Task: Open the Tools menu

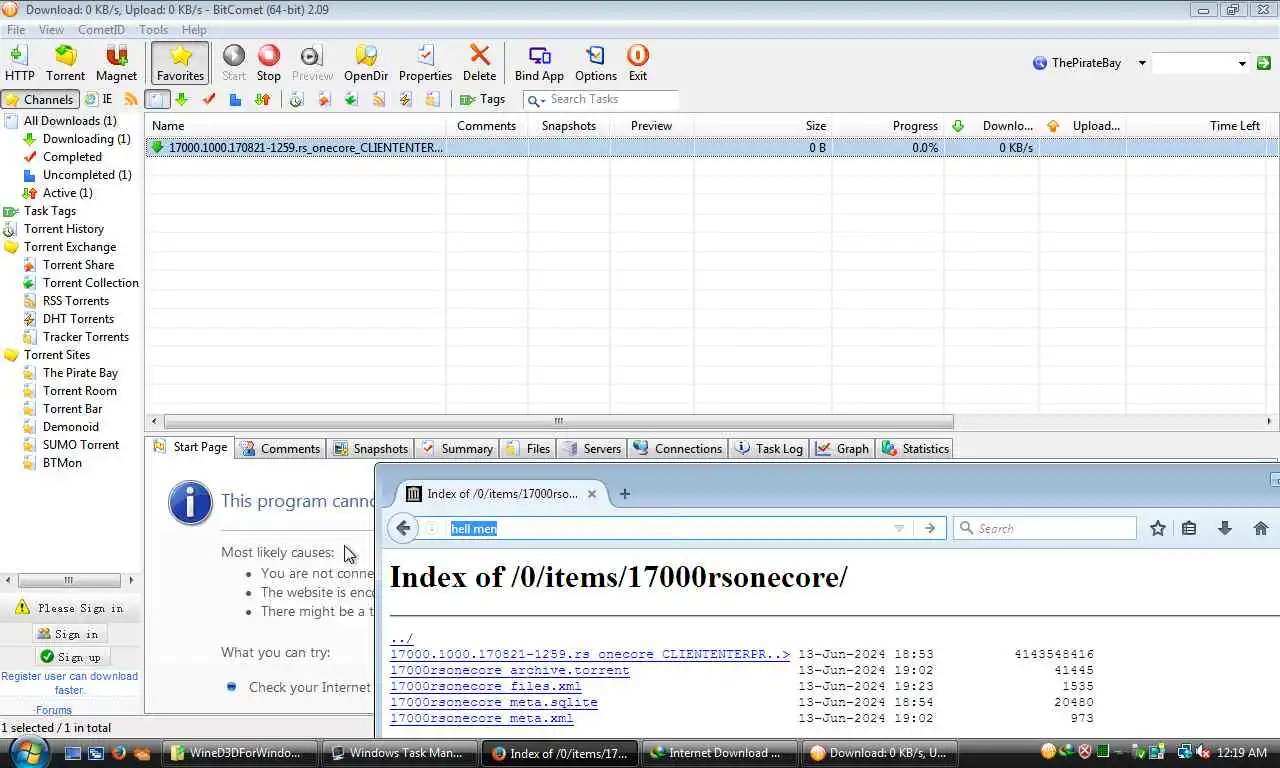Action: click(153, 30)
